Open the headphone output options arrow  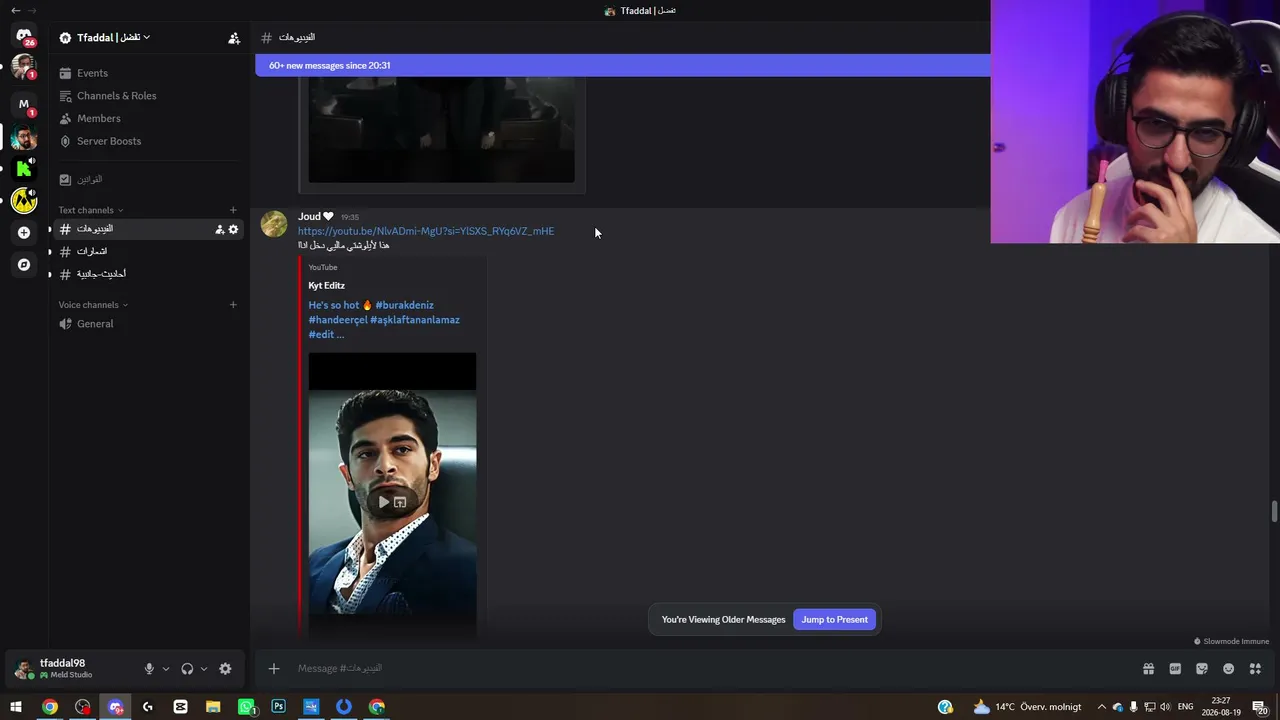(x=204, y=669)
